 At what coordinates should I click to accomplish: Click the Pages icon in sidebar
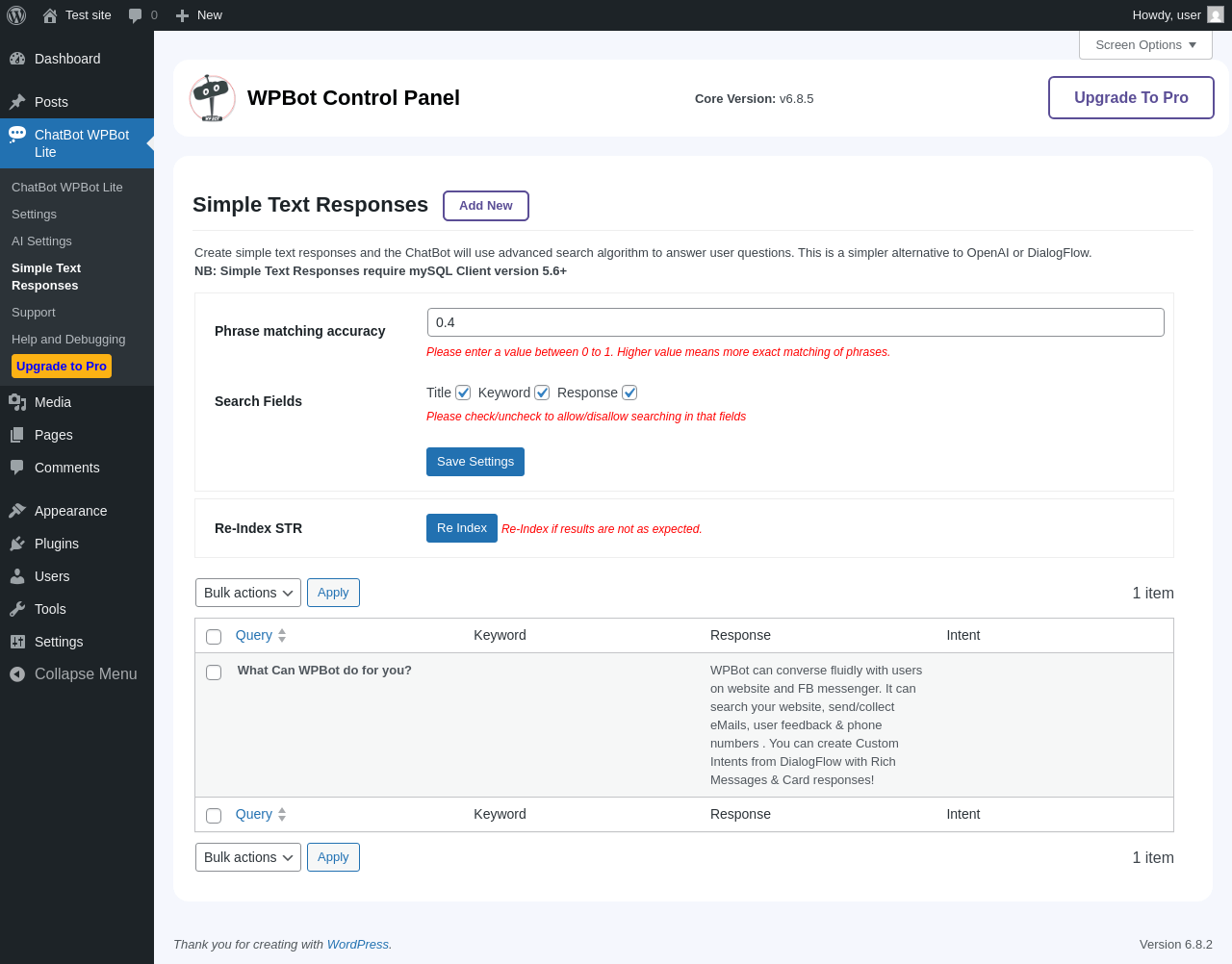(x=17, y=435)
